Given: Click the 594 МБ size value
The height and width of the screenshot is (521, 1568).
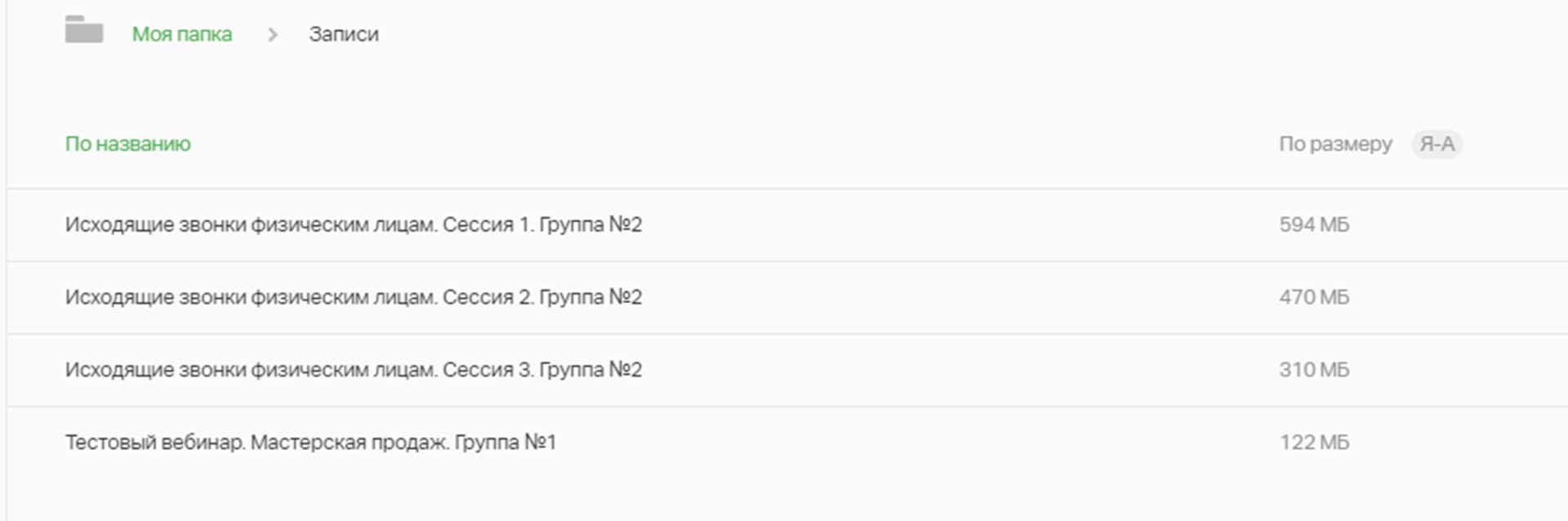Looking at the screenshot, I should (x=1314, y=225).
